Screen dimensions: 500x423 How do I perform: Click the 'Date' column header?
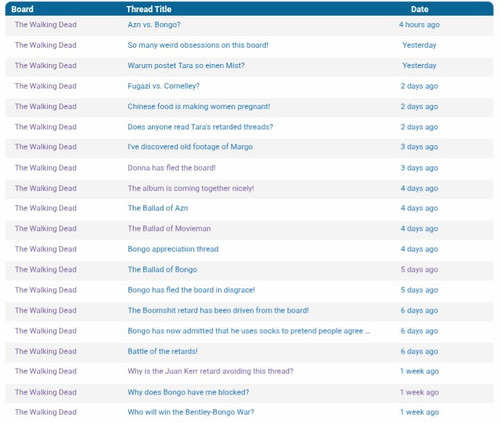[419, 9]
